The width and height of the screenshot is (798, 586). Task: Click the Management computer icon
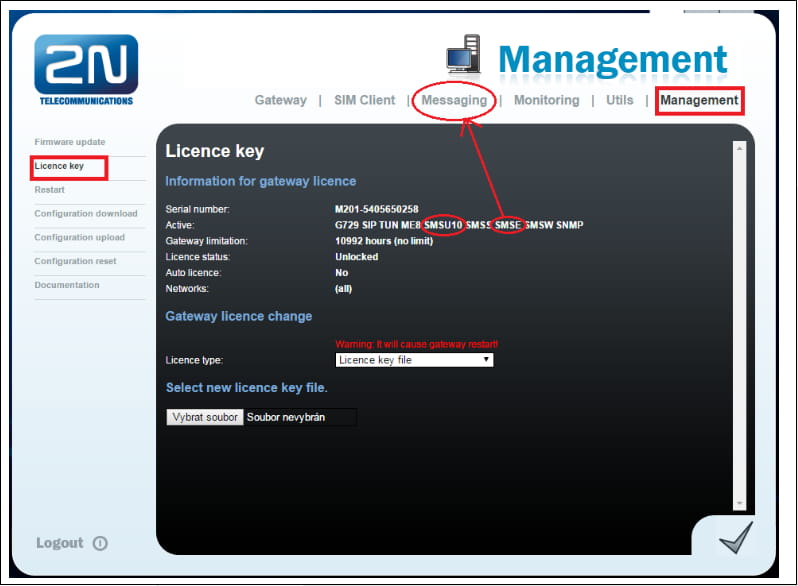(x=463, y=53)
